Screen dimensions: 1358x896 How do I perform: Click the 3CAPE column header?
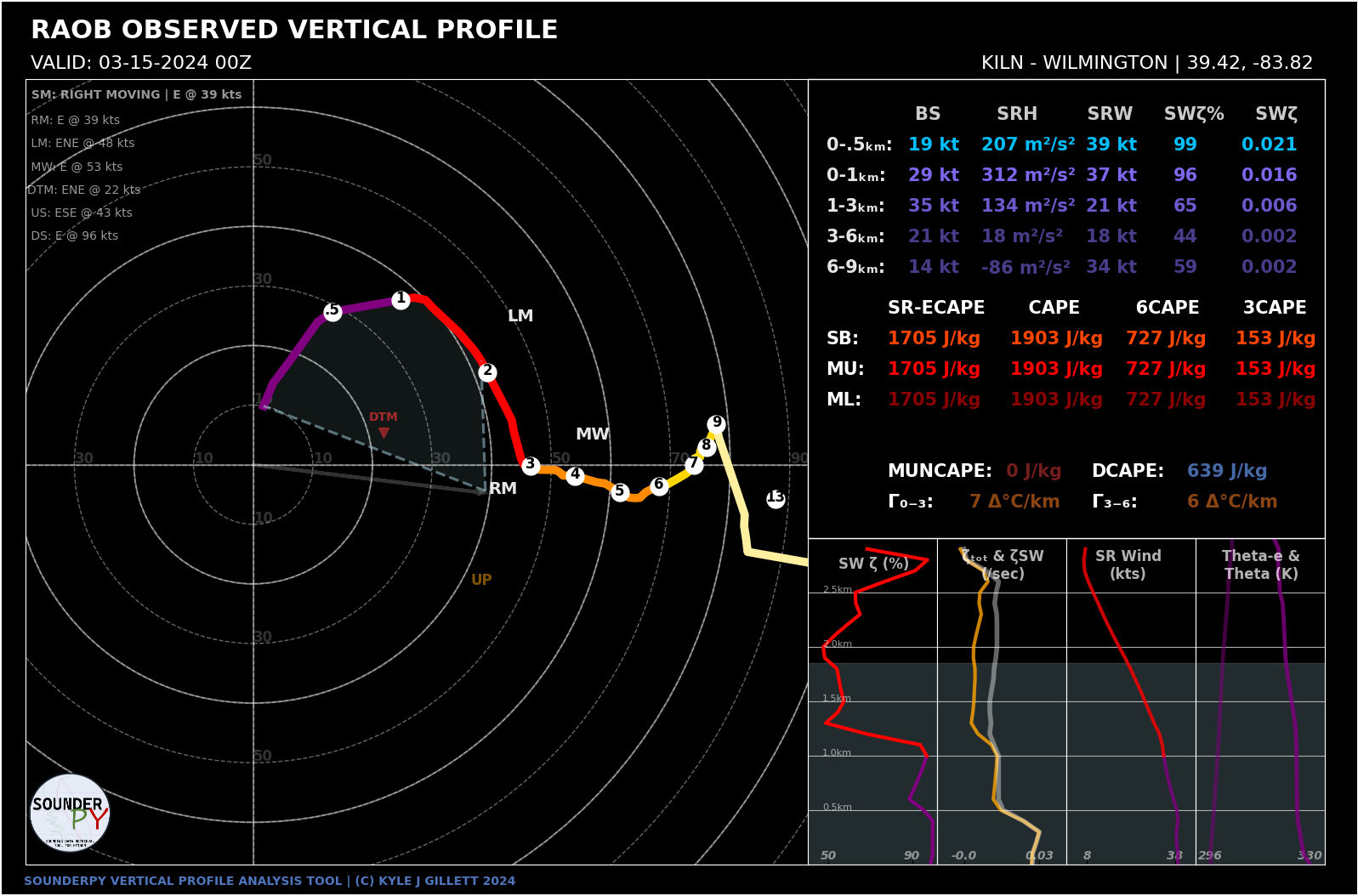[x=1275, y=308]
